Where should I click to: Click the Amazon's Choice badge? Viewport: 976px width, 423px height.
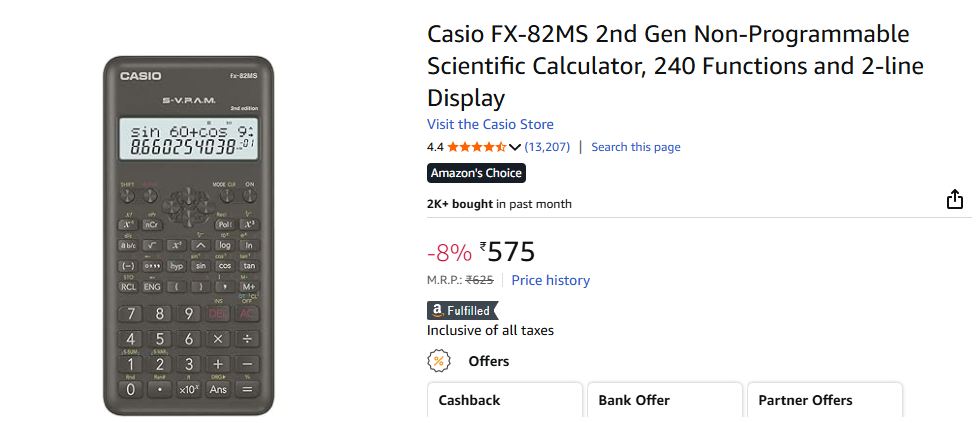(476, 173)
